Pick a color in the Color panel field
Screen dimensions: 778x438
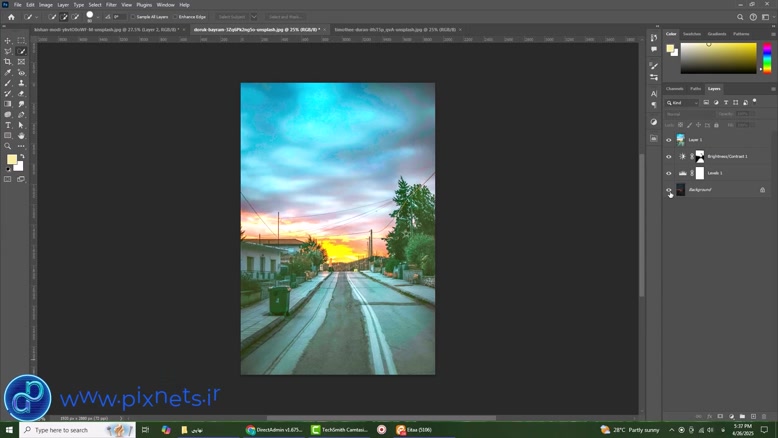pyautogui.click(x=718, y=58)
